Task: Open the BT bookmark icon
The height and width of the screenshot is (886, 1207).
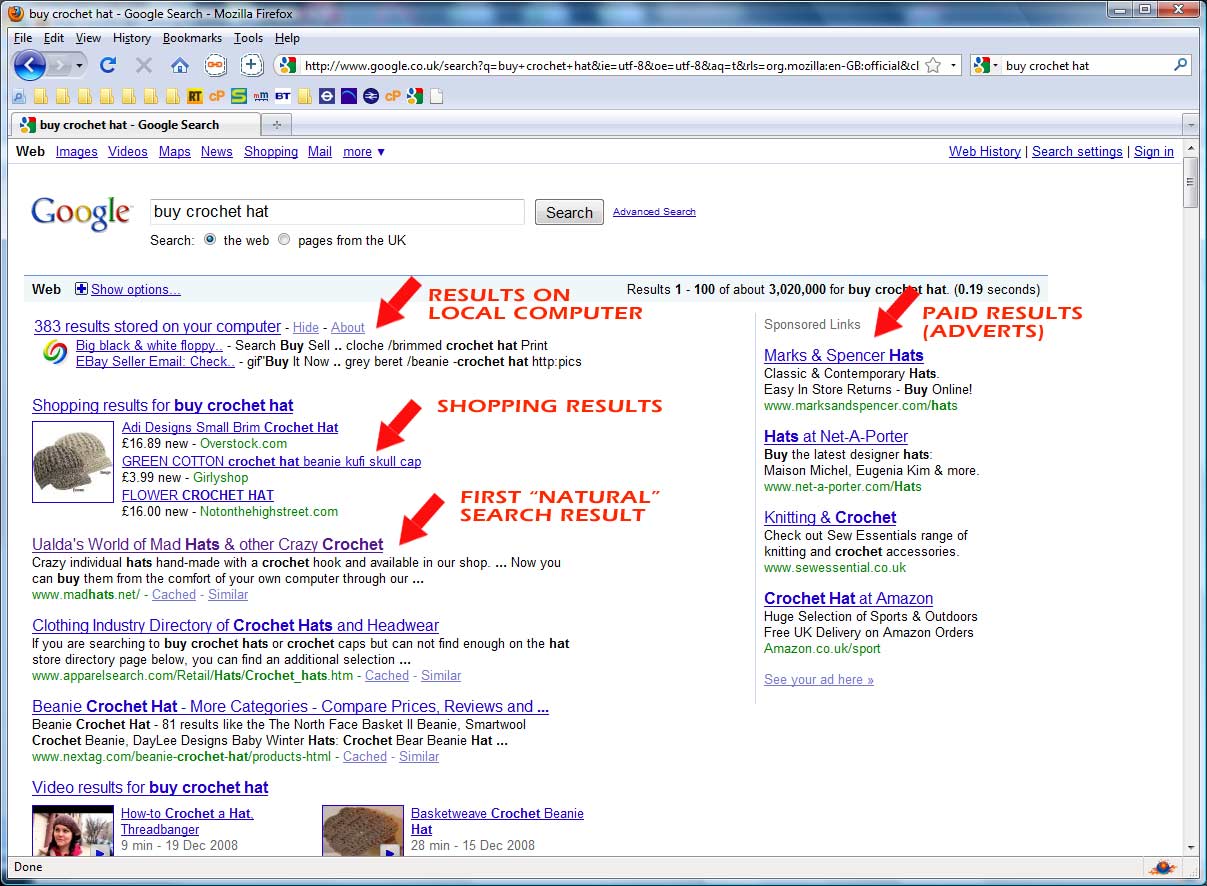Action: pyautogui.click(x=283, y=97)
